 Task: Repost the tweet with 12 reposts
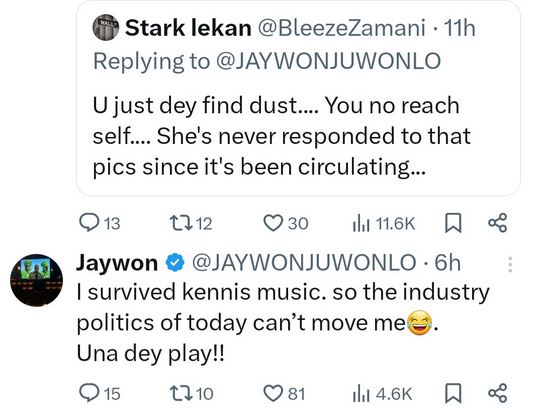coord(191,223)
